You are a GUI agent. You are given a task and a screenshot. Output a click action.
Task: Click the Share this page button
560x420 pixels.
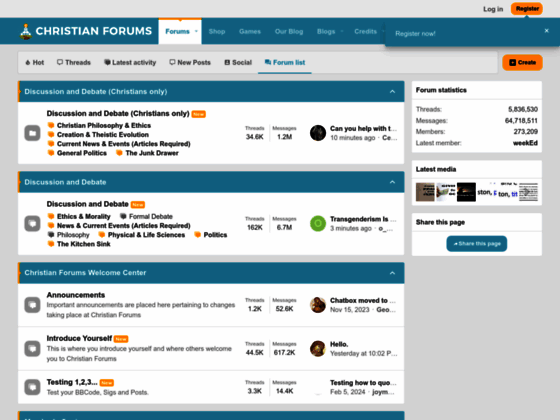[476, 244]
